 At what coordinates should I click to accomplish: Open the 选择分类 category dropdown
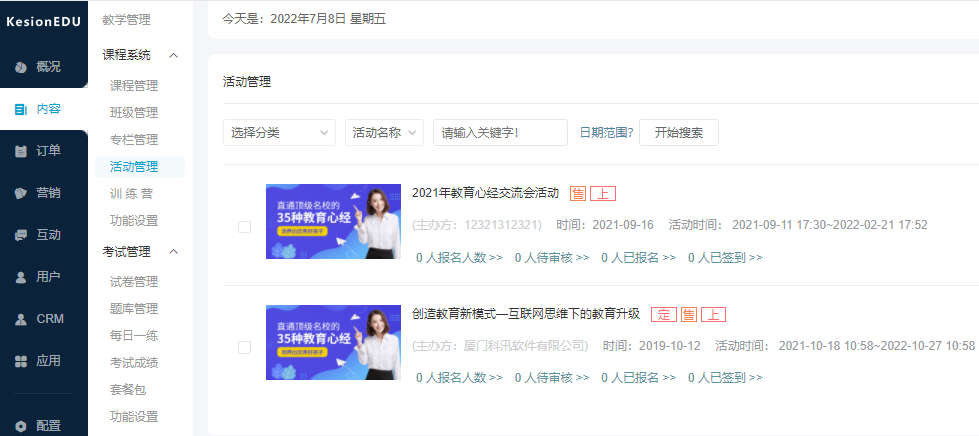tap(279, 133)
